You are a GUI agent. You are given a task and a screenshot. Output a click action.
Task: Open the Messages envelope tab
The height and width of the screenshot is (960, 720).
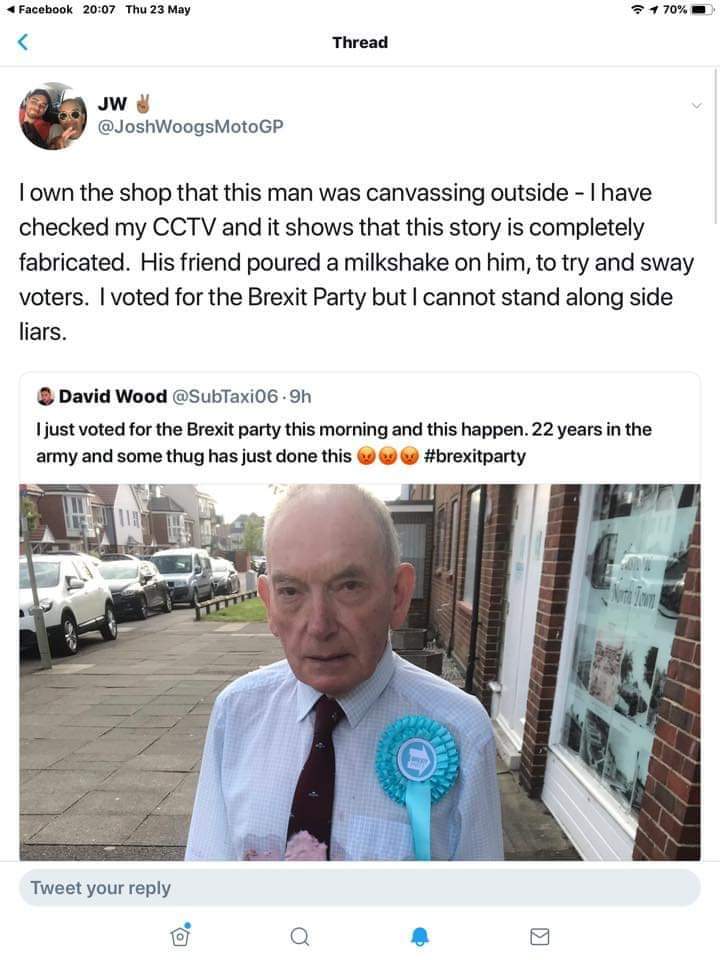(x=539, y=936)
